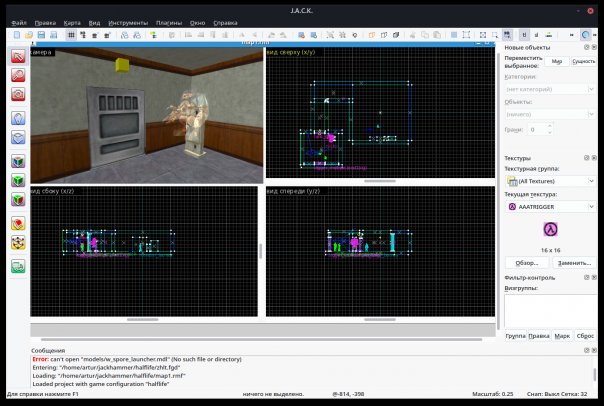The height and width of the screenshot is (406, 604).
Task: Choose the Мир move-selected option
Action: 558,61
